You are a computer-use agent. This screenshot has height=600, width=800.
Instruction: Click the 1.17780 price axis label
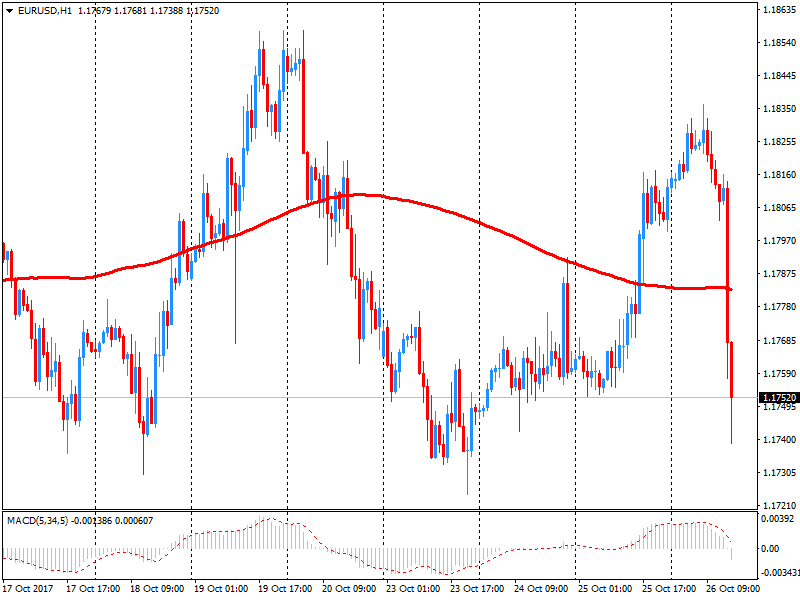pyautogui.click(x=779, y=307)
